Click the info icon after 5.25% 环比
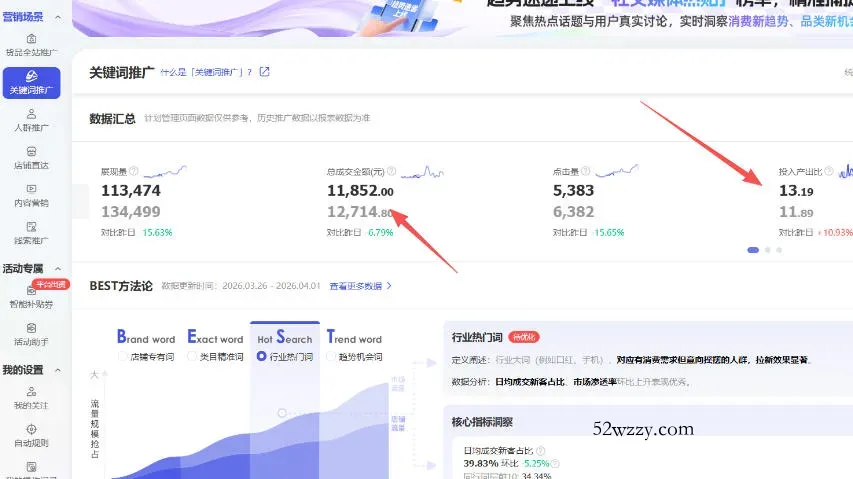 point(555,464)
